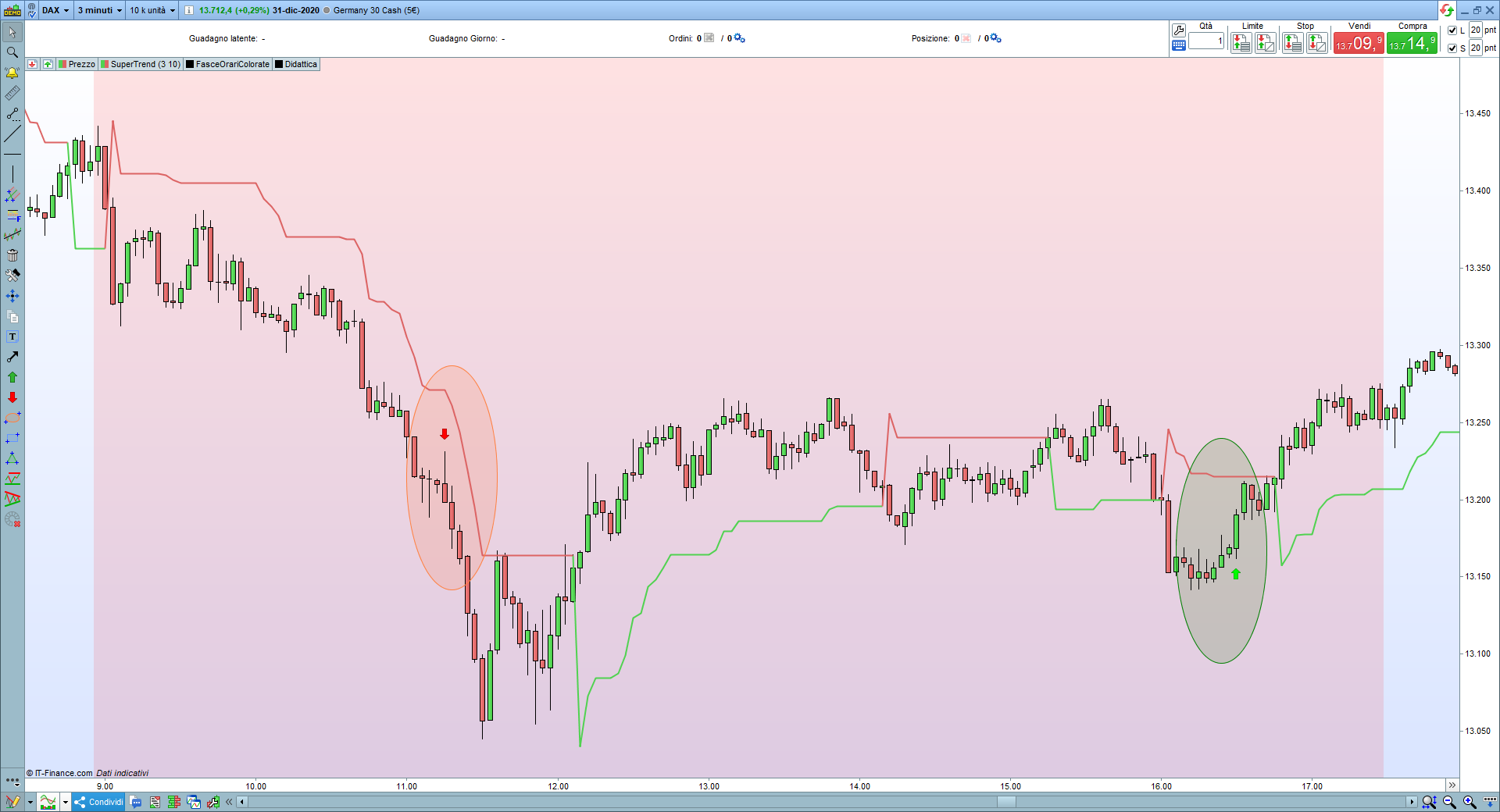Open the DAX instrument dropdown
The image size is (1500, 812).
tap(55, 10)
